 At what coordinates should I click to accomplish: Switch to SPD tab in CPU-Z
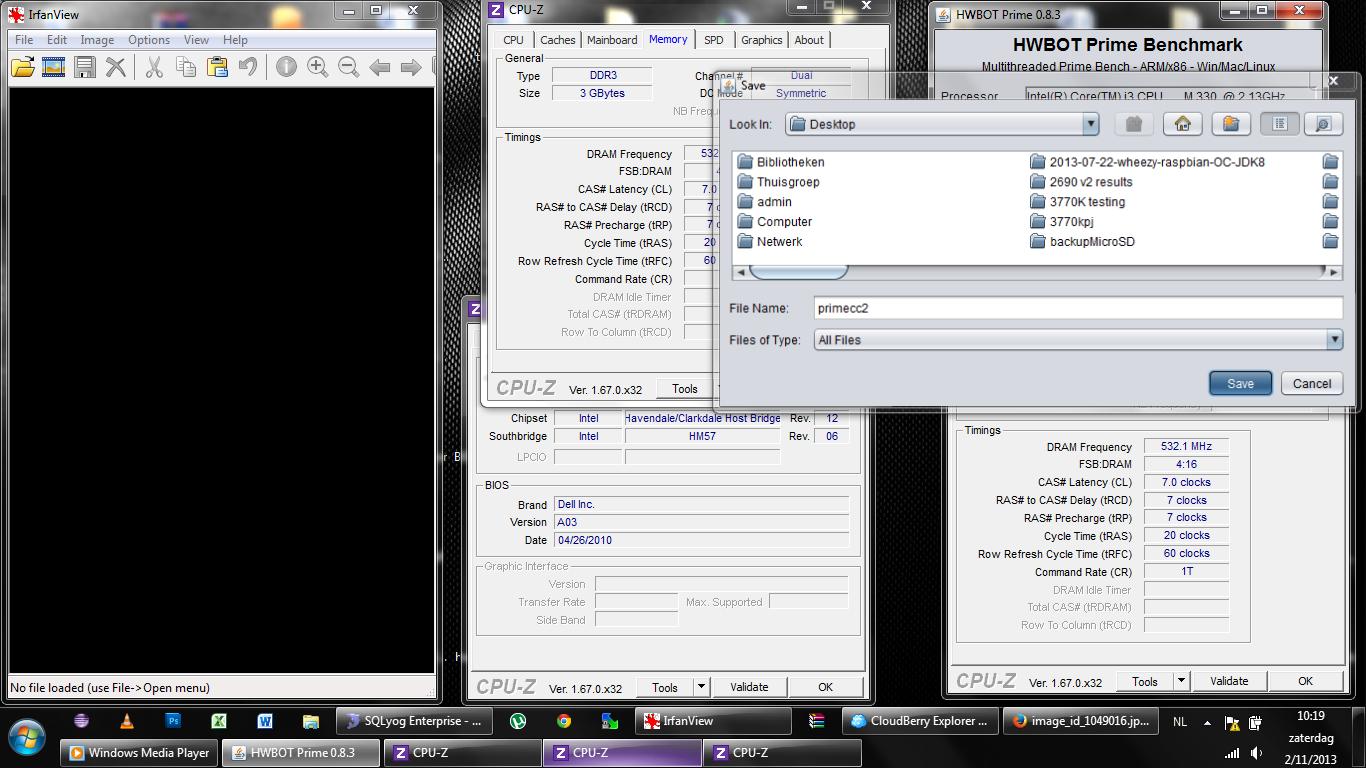(x=714, y=40)
